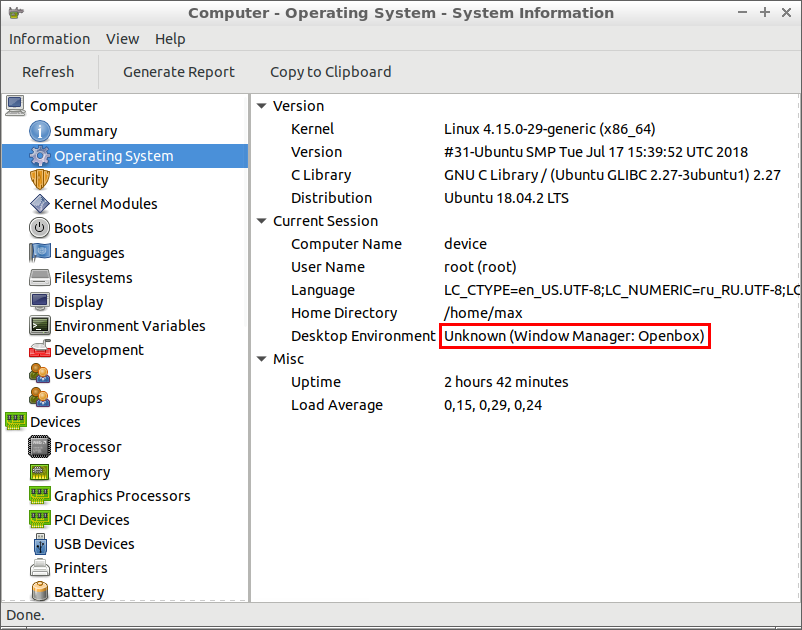Click the Devices category icon

click(x=15, y=421)
